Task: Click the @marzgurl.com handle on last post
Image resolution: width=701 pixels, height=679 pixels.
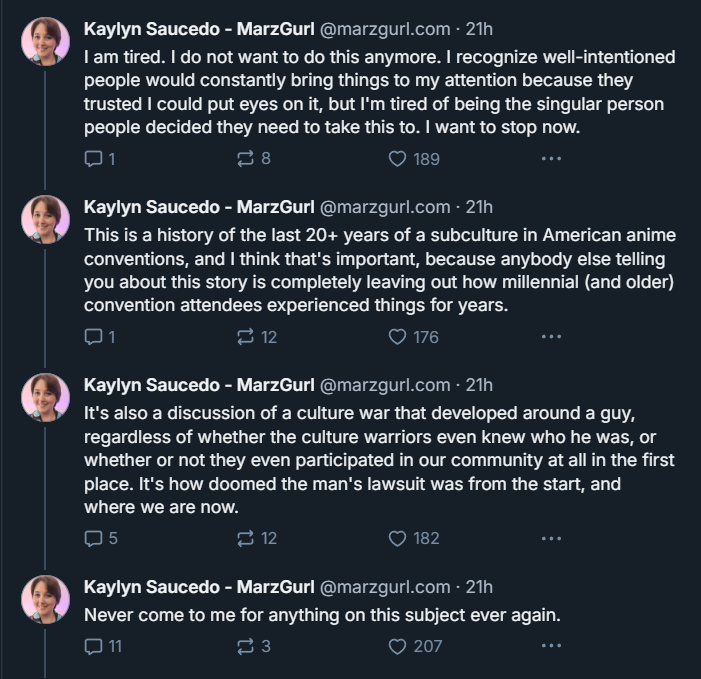Action: [x=384, y=587]
